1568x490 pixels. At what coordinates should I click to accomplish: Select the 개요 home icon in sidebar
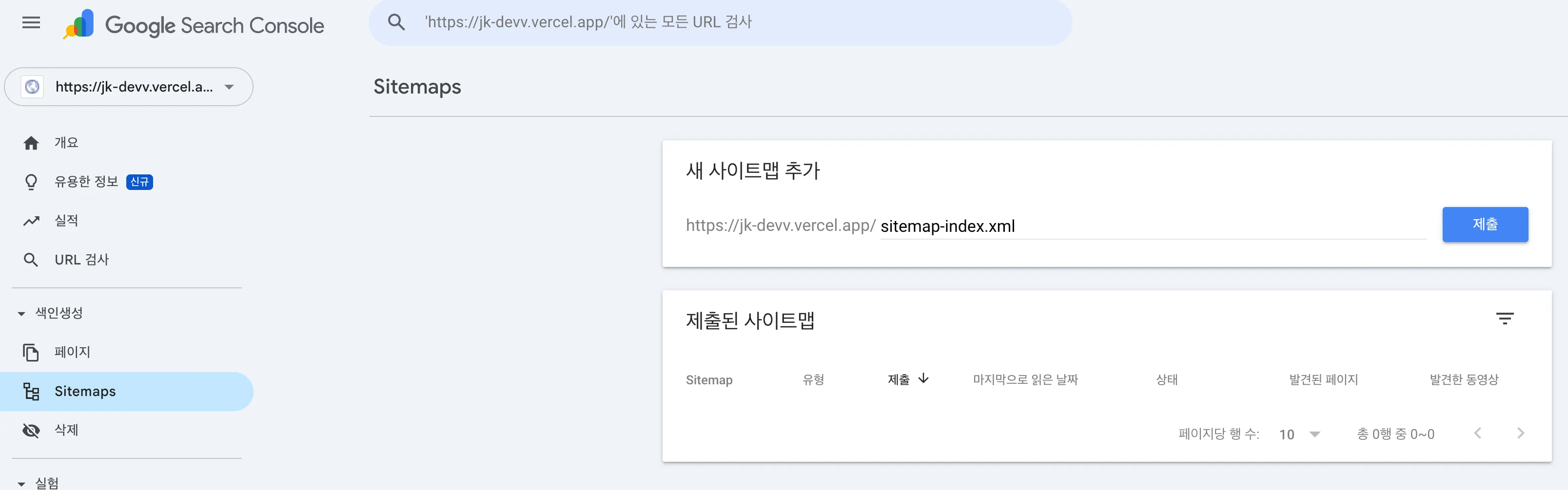31,142
